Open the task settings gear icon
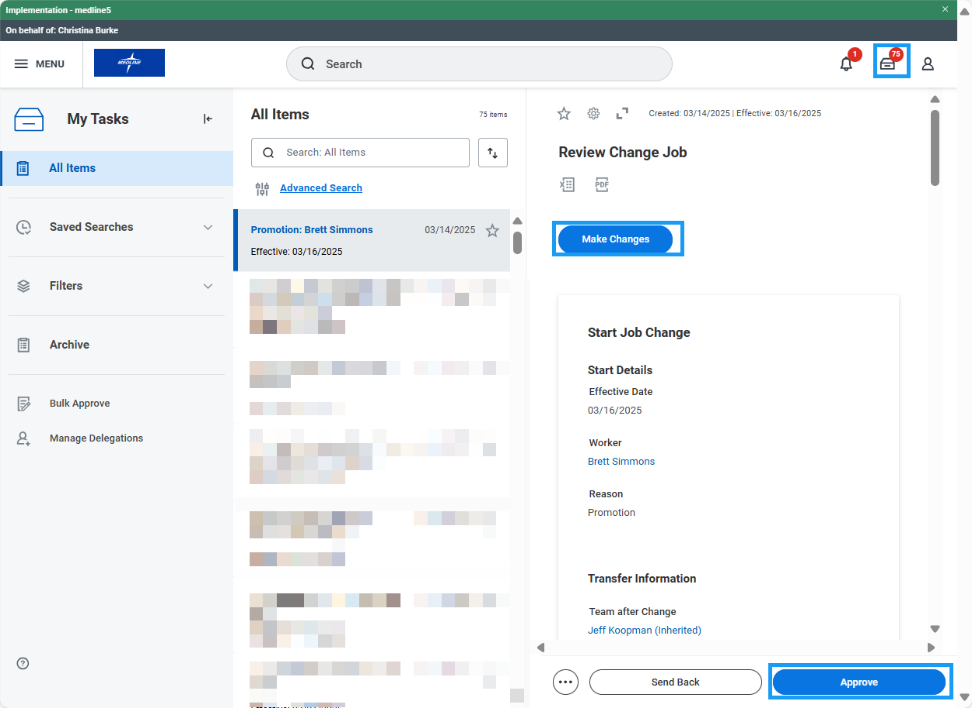 coord(593,114)
